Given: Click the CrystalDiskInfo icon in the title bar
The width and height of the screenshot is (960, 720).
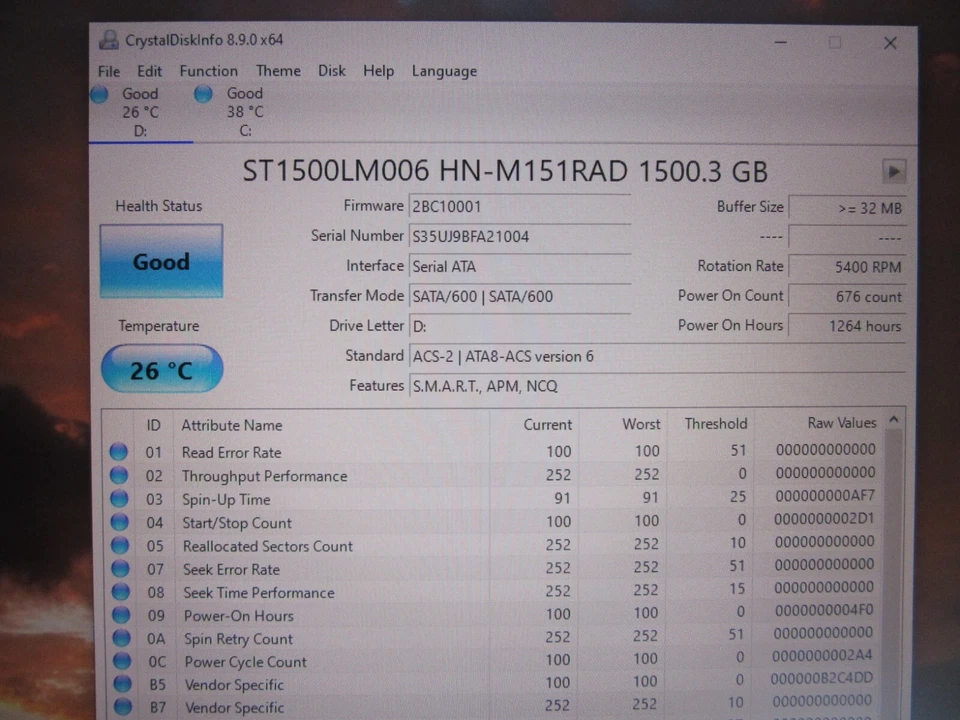Looking at the screenshot, I should [109, 40].
